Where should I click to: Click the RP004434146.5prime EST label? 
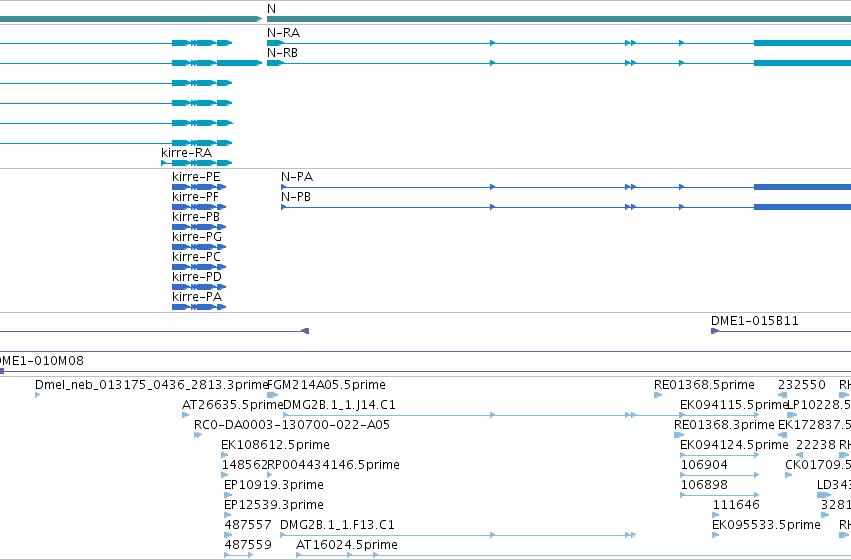[333, 465]
